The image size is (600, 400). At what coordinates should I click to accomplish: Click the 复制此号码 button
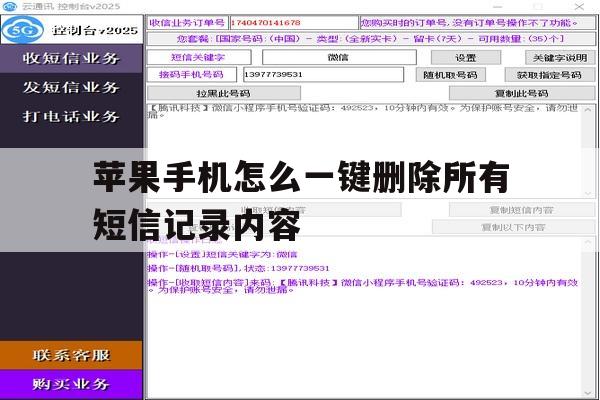tap(522, 93)
